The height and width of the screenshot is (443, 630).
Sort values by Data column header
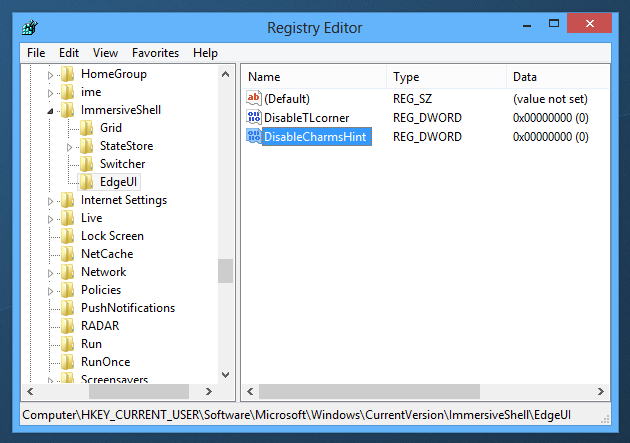tap(558, 77)
